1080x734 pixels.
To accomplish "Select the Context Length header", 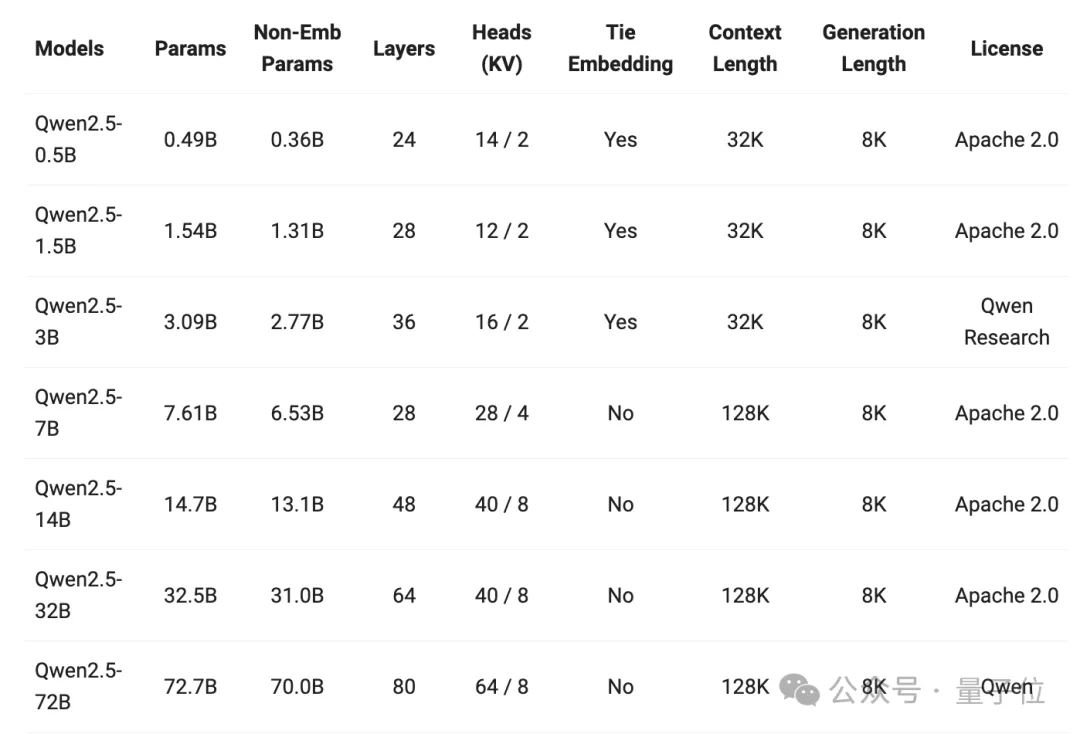I will pos(745,48).
